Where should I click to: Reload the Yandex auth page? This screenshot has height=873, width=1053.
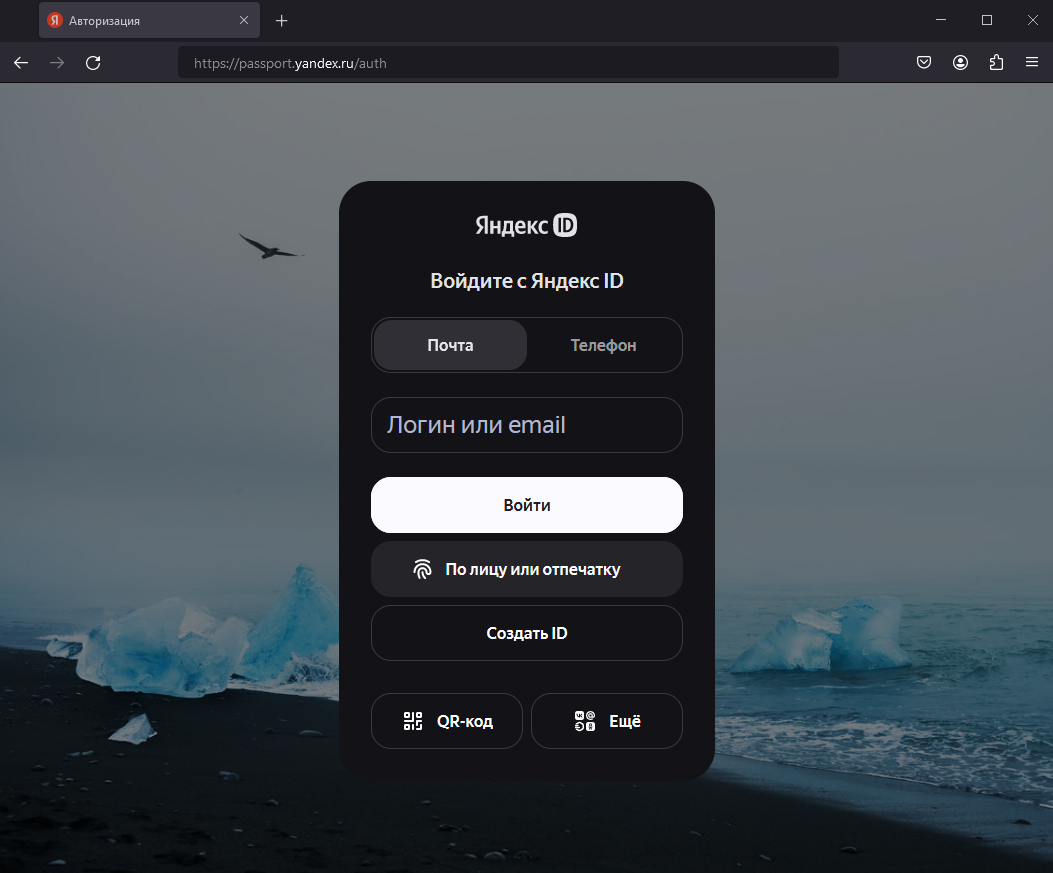pyautogui.click(x=93, y=63)
